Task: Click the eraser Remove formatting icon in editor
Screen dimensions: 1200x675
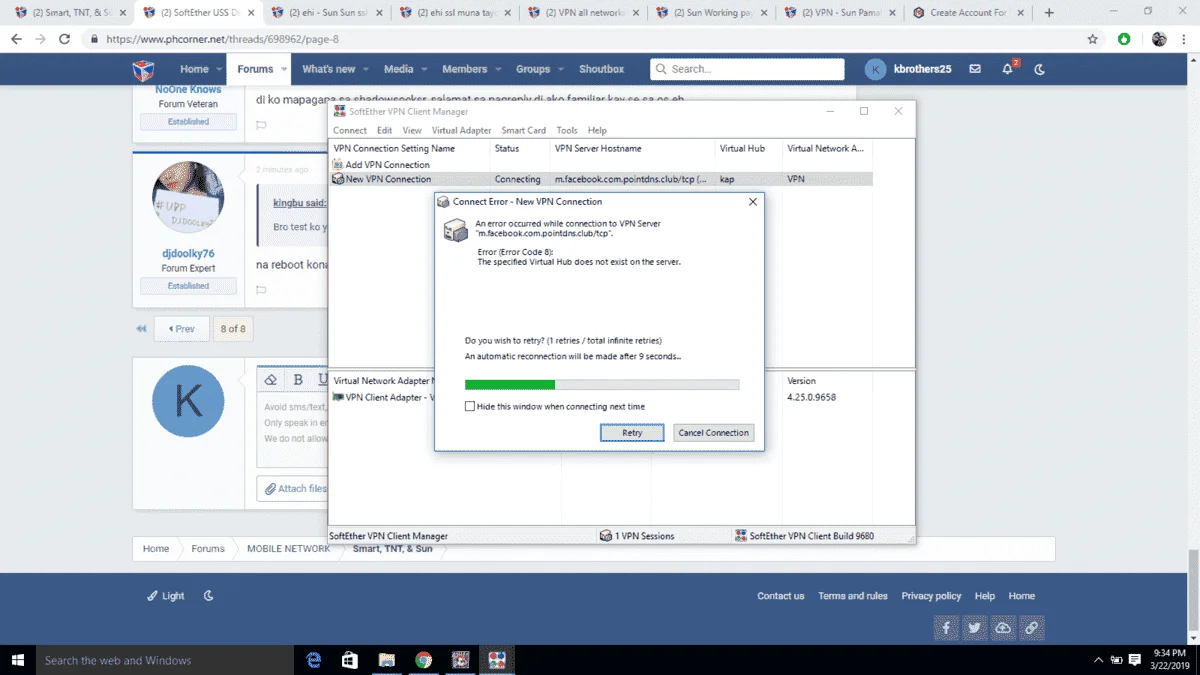Action: tap(270, 380)
